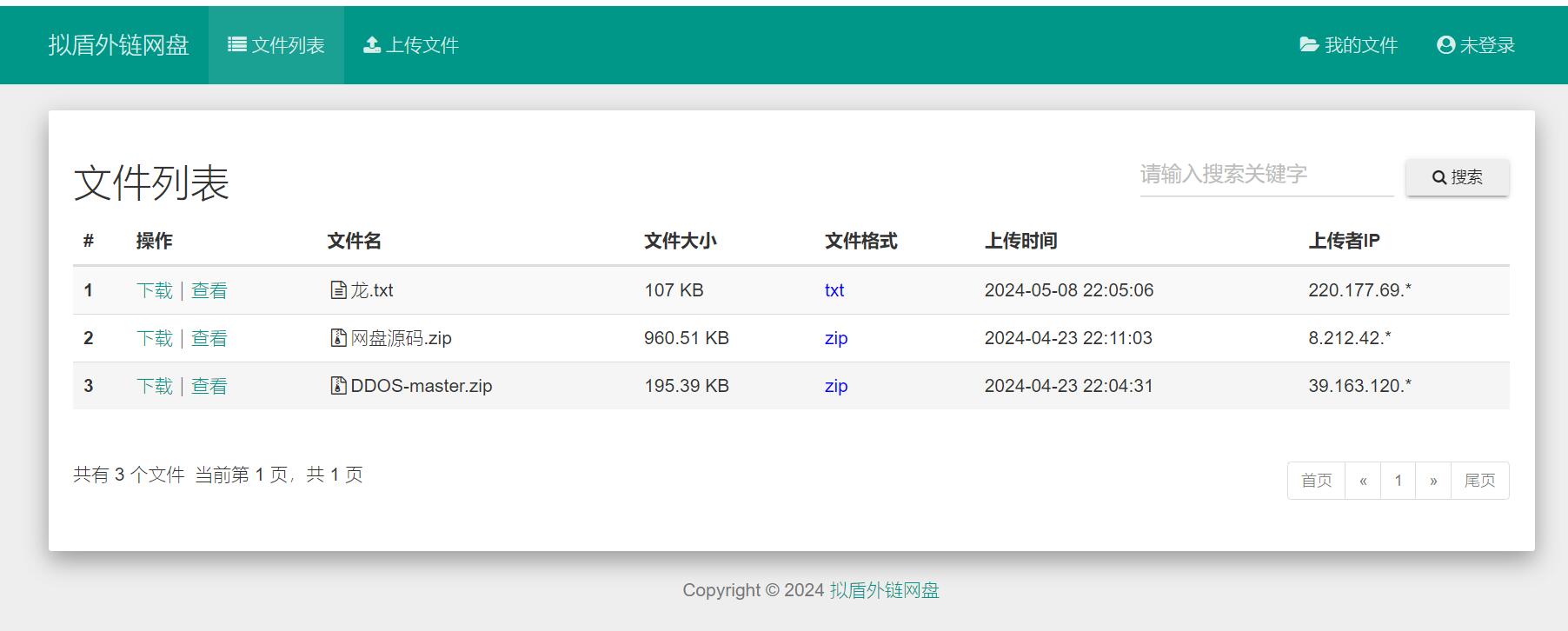Jump to last page with 尾页
Screen dimensions: 1568x631
(1479, 481)
